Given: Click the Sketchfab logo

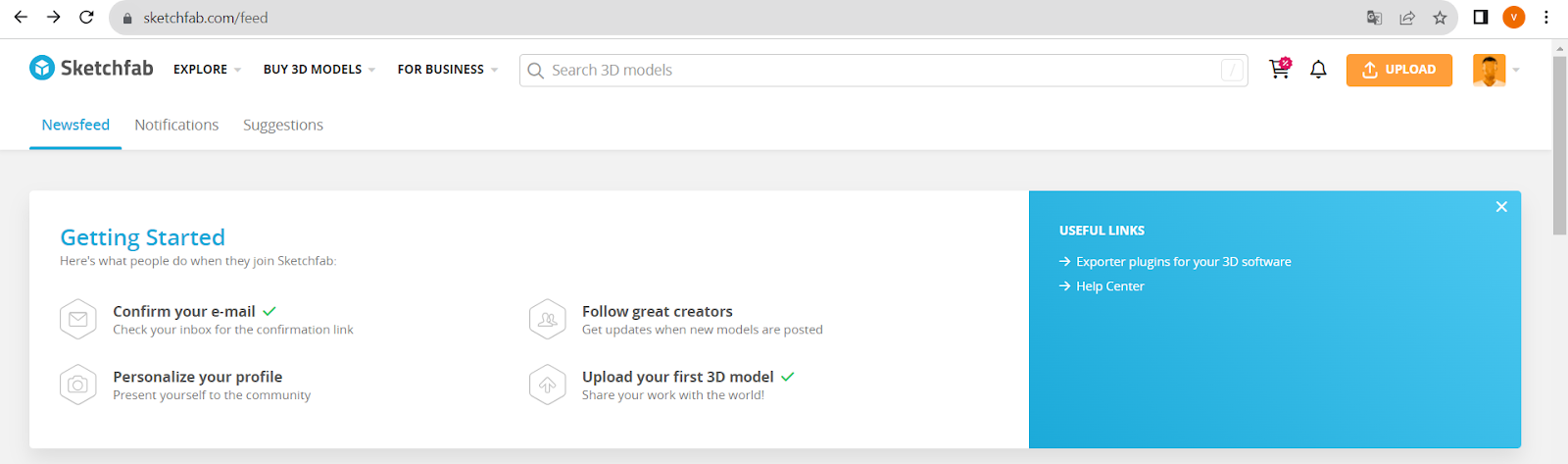Looking at the screenshot, I should click(x=91, y=68).
